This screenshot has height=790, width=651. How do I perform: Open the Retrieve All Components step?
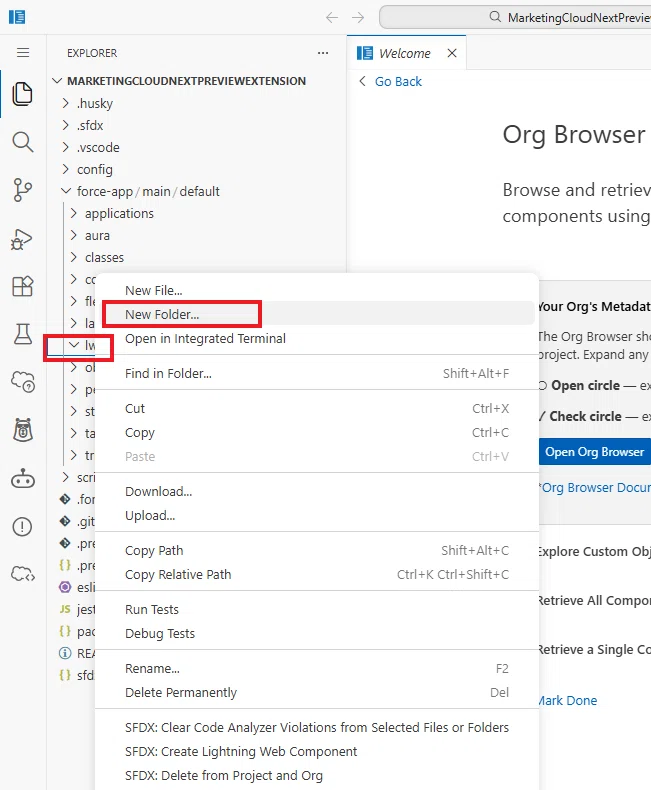click(x=595, y=601)
